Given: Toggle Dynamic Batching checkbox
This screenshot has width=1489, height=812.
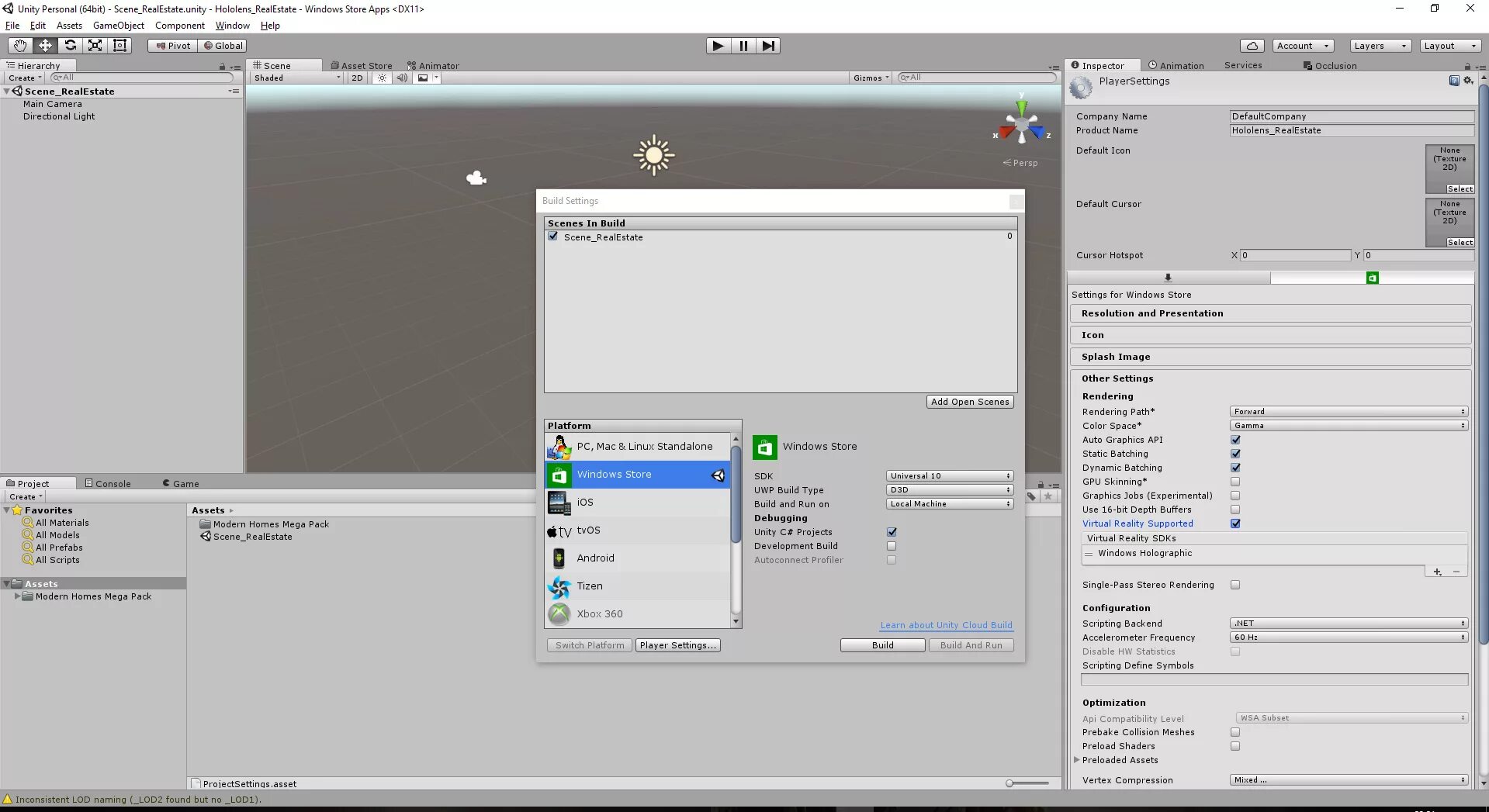Looking at the screenshot, I should coord(1235,468).
